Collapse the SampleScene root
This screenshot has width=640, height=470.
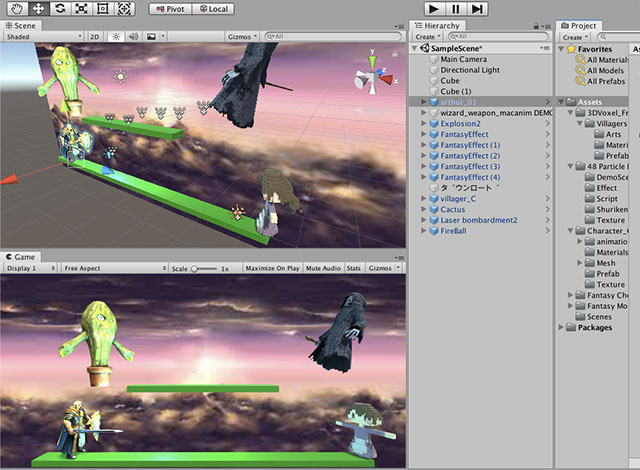pyautogui.click(x=414, y=48)
